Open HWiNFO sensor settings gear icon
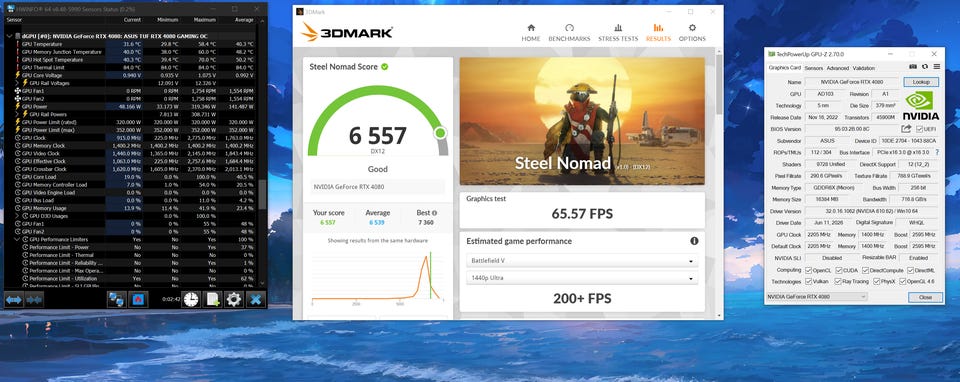 (x=233, y=299)
